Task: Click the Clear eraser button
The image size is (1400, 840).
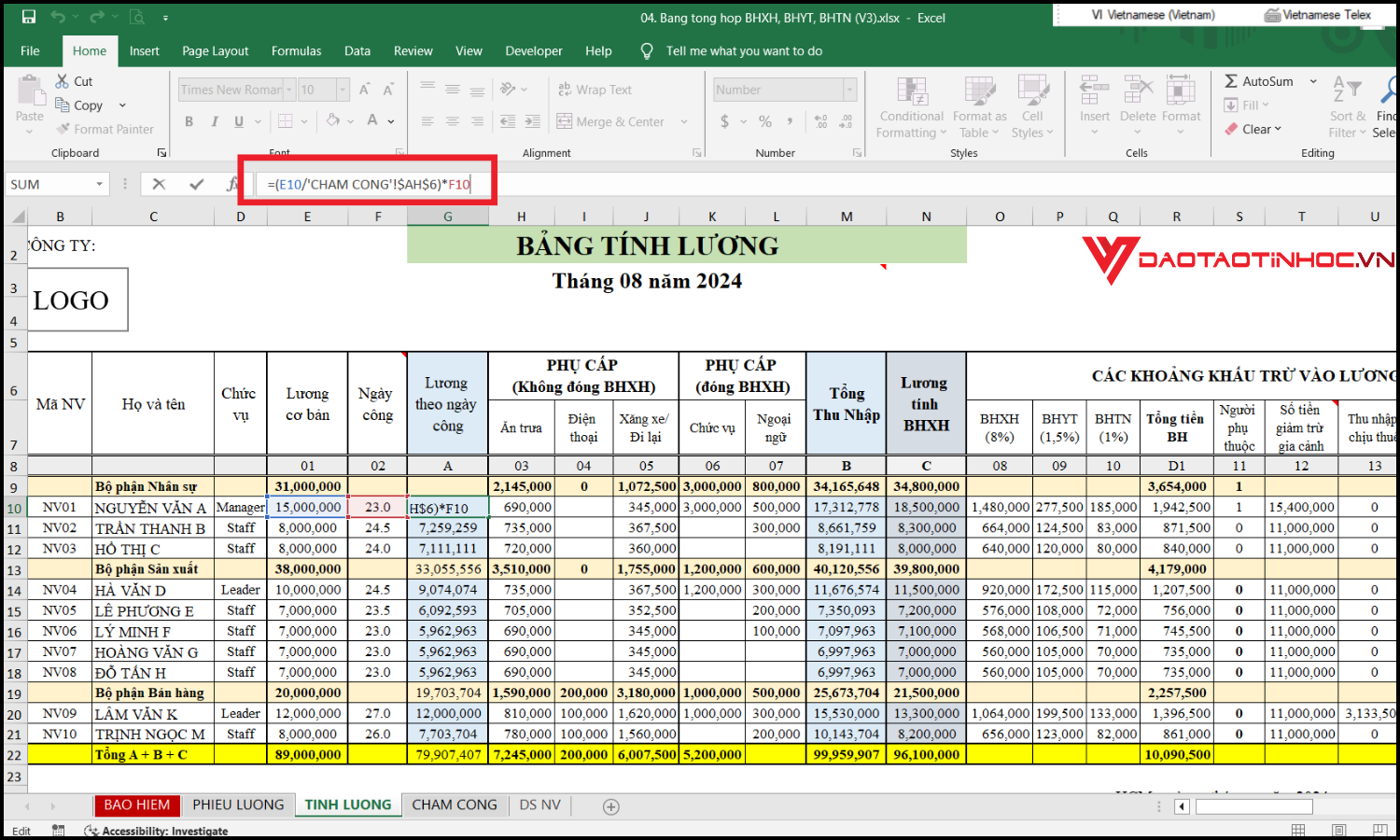Action: (x=1253, y=130)
